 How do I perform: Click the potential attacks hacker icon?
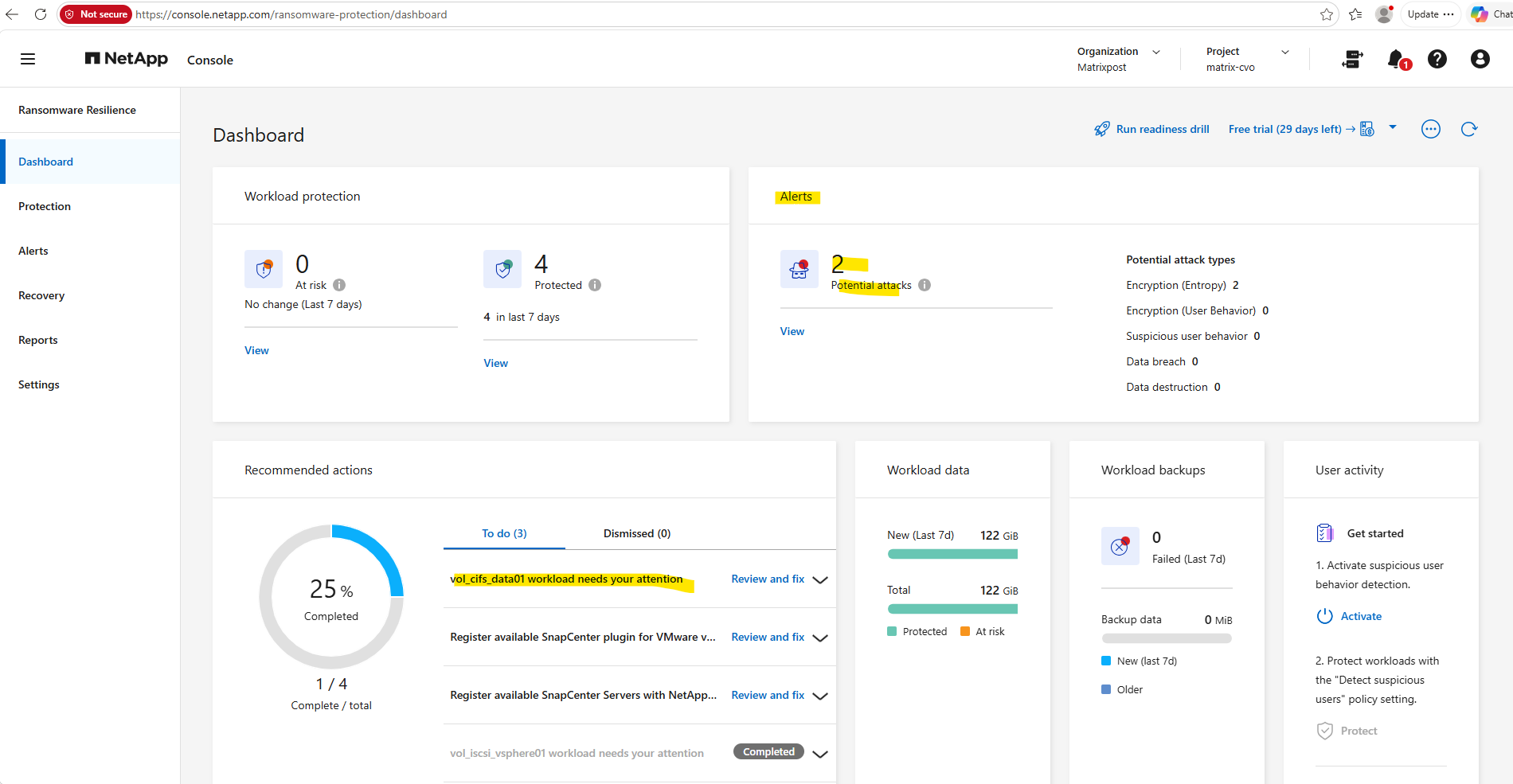(800, 269)
